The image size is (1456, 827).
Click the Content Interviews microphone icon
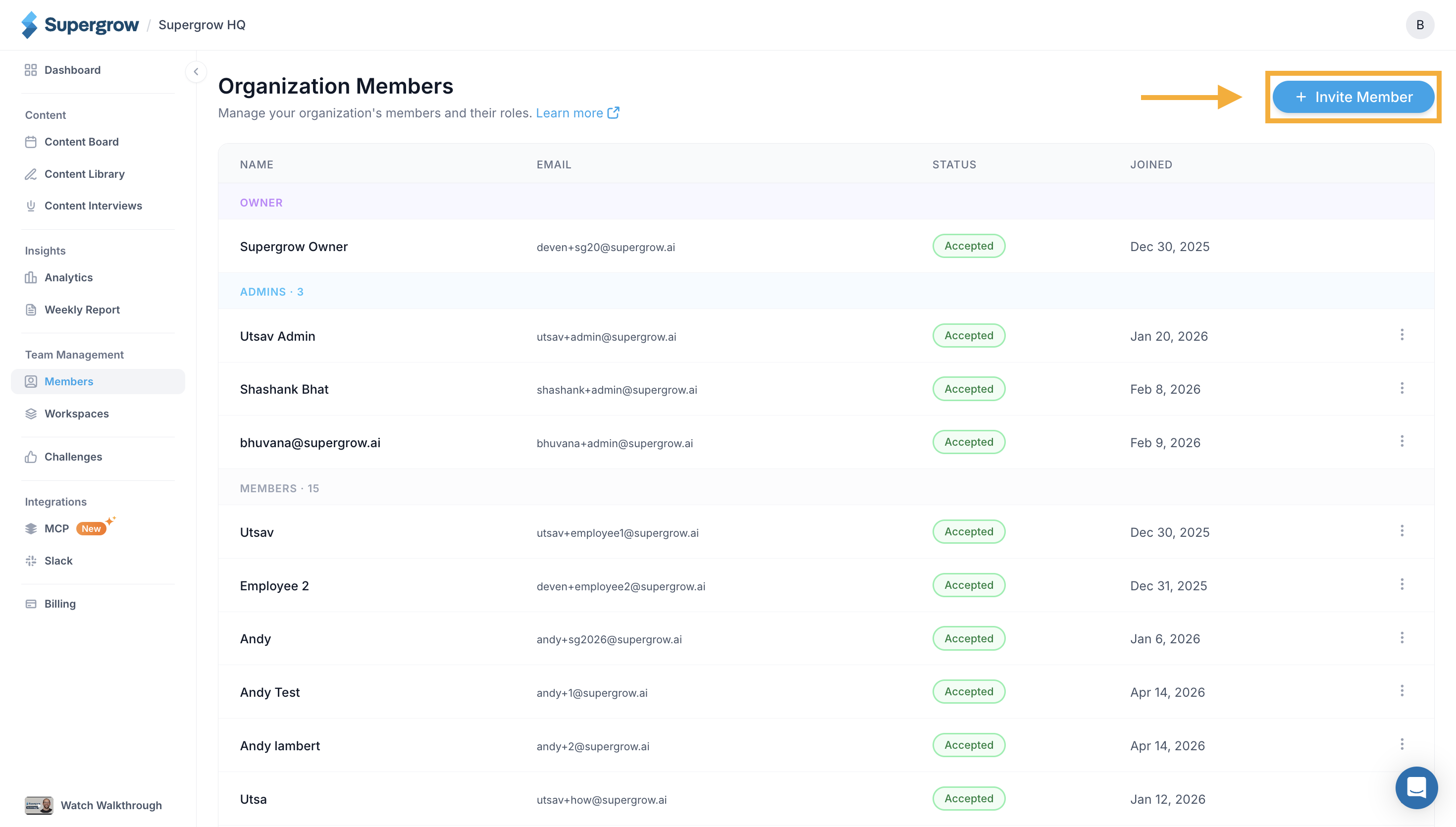(x=31, y=206)
